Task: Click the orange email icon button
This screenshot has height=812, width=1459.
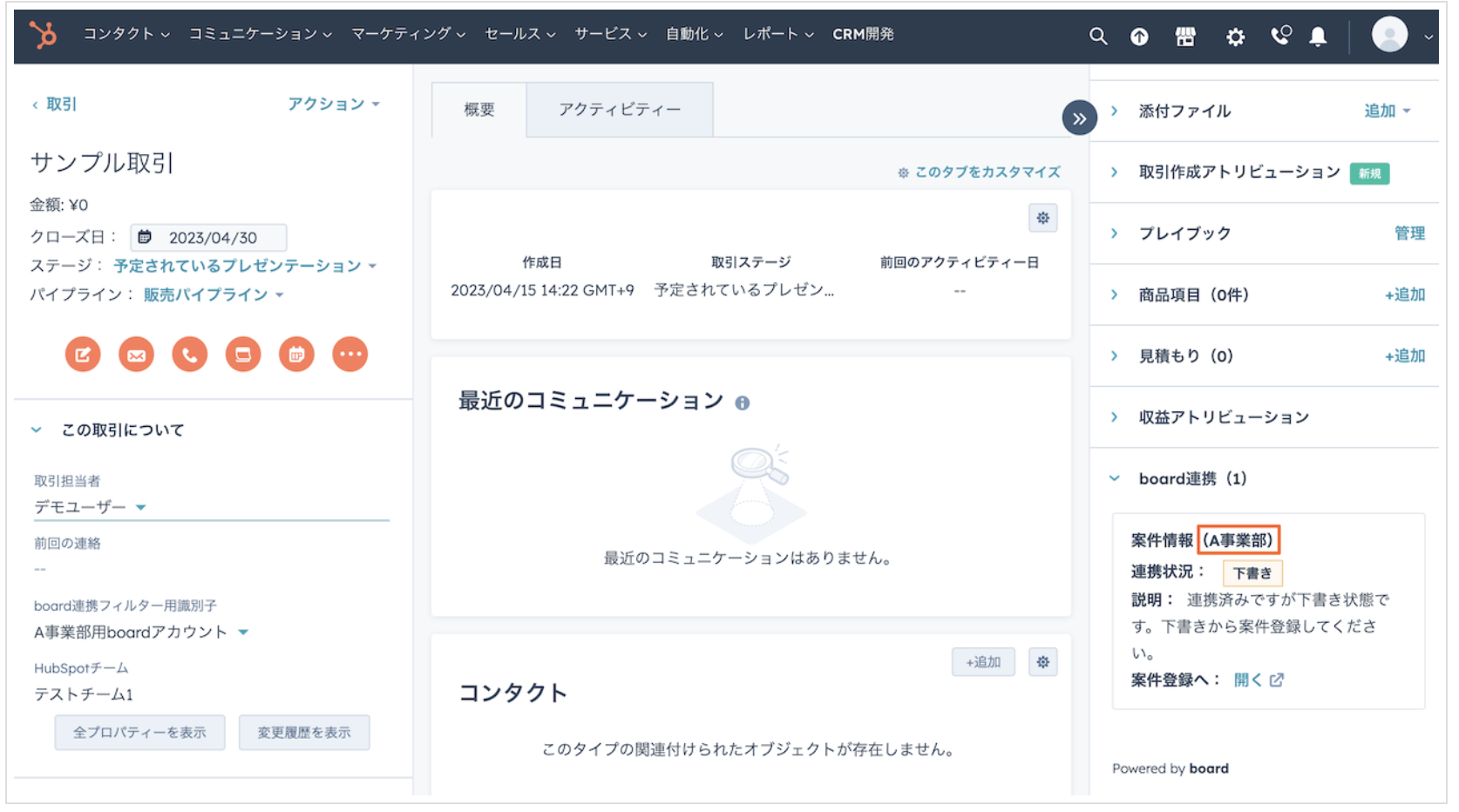Action: (x=136, y=355)
